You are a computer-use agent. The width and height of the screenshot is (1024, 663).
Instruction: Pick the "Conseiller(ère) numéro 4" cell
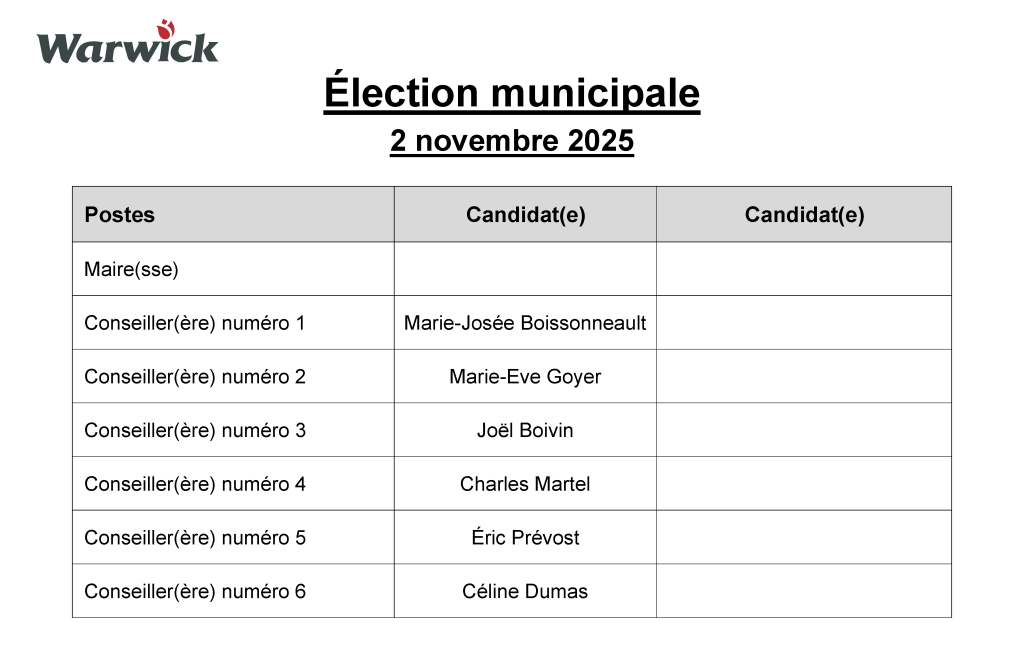coord(194,484)
